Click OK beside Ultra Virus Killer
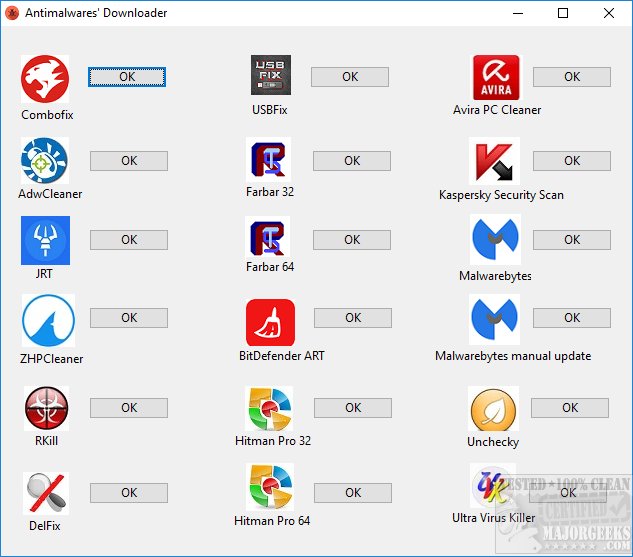 coord(568,493)
